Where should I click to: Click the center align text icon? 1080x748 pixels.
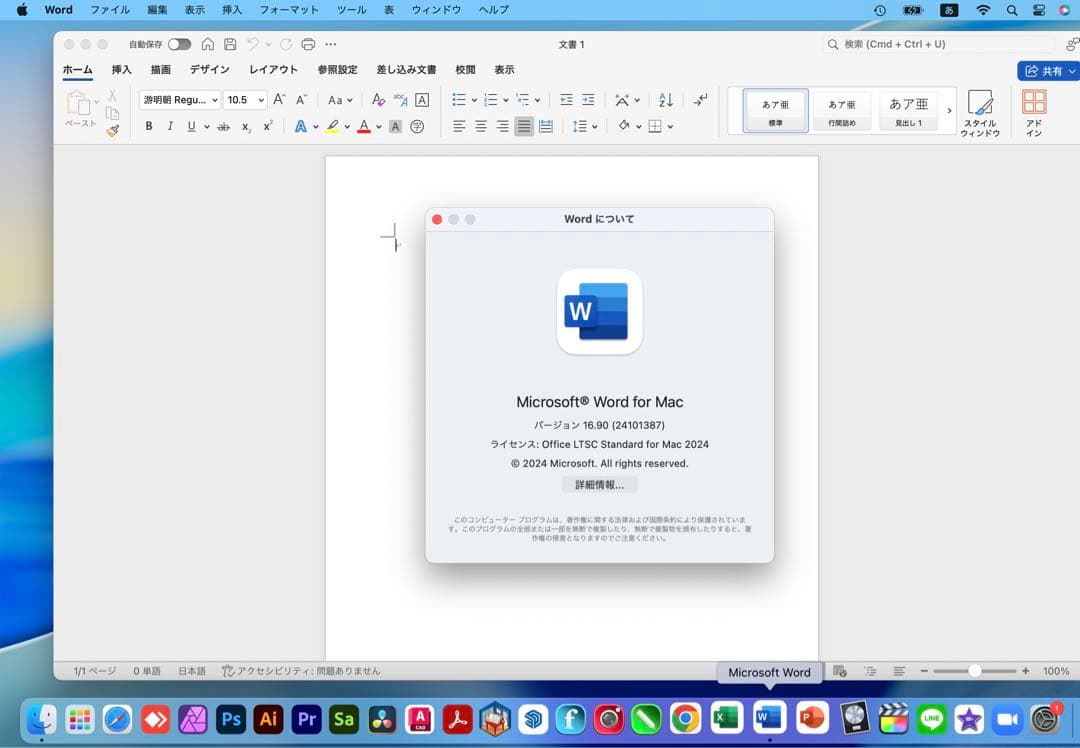tap(481, 126)
